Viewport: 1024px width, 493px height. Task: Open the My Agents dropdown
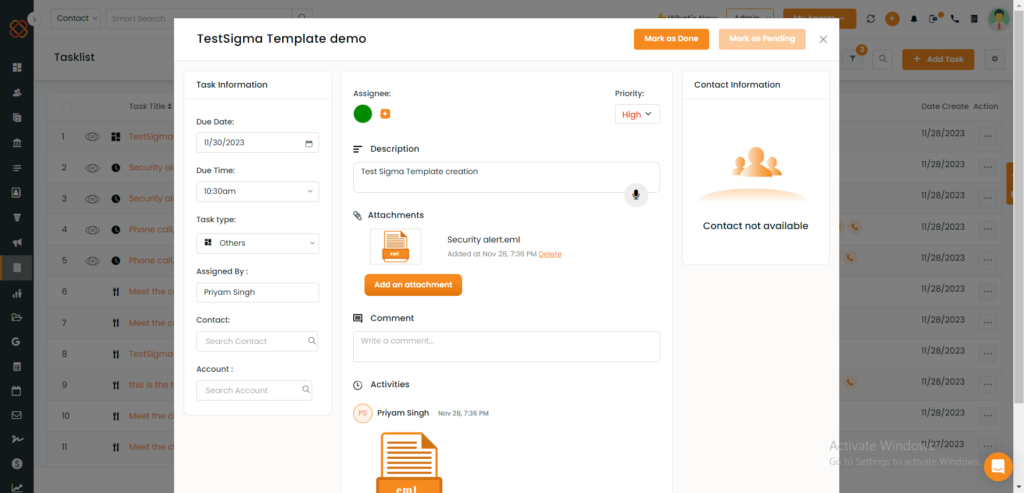point(819,18)
